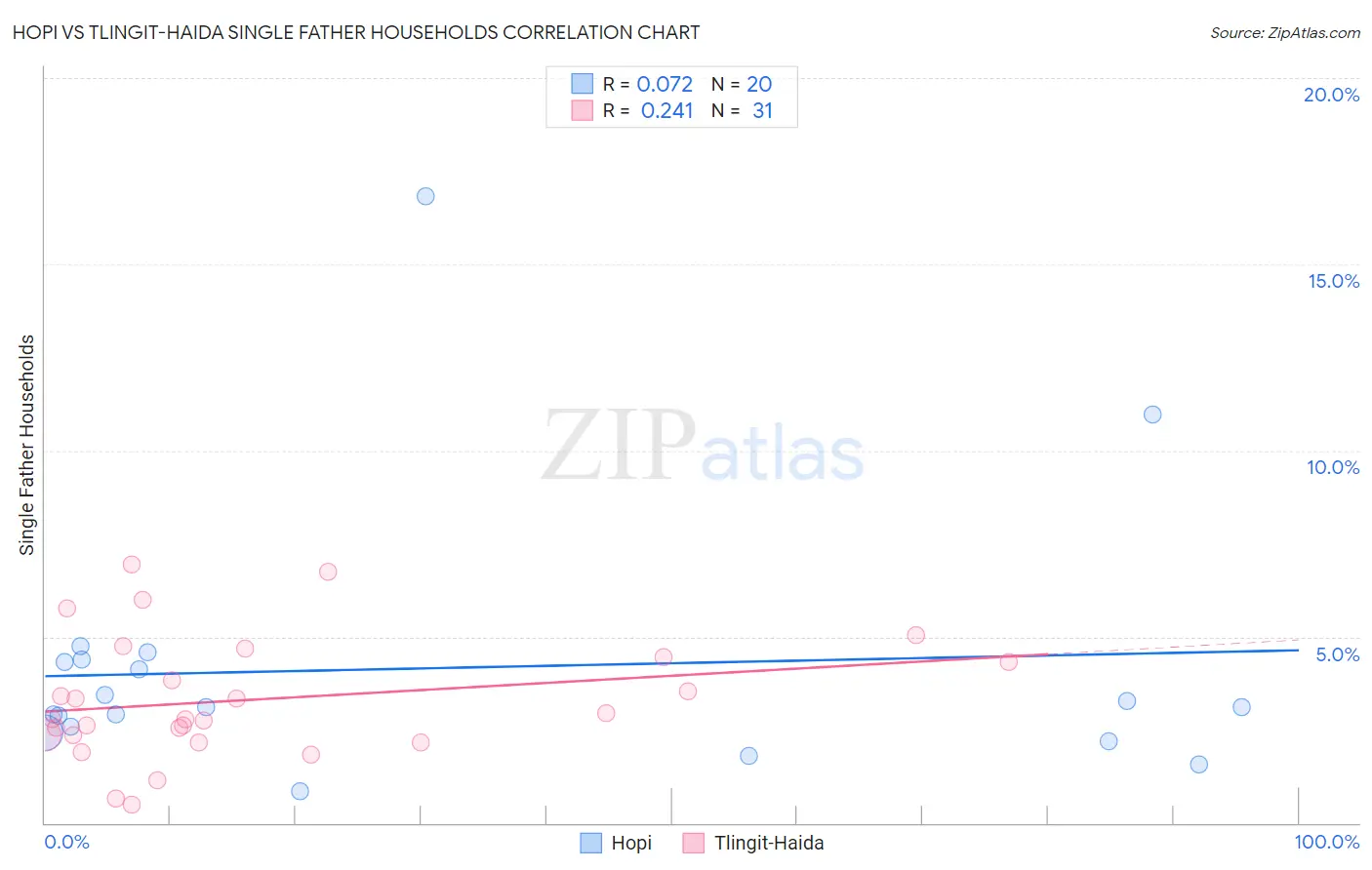
Task: Select the Tlingit-Haida legend label
Action: [x=769, y=843]
